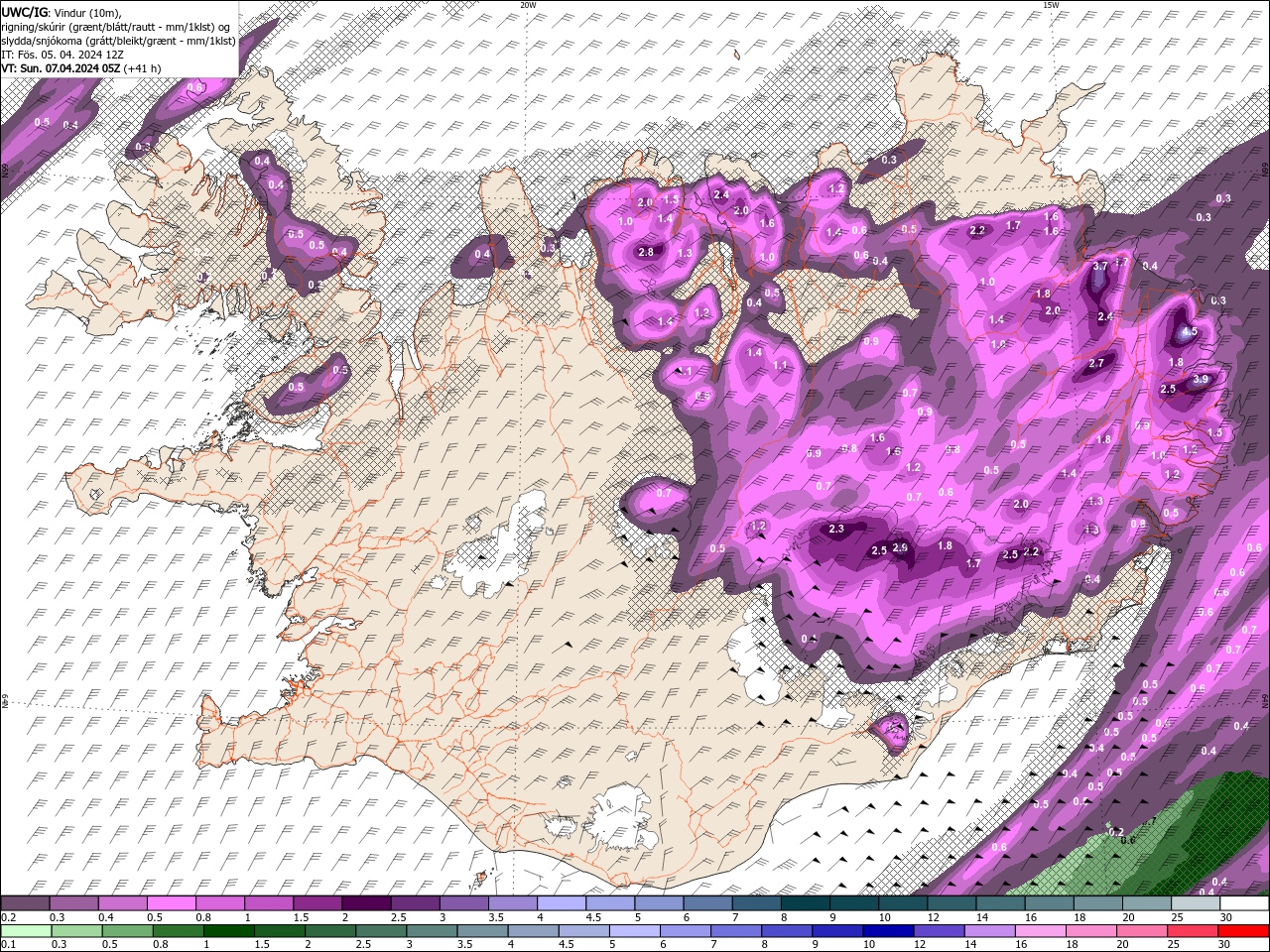Click the 2.3 snowfall value on the map

[x=836, y=529]
